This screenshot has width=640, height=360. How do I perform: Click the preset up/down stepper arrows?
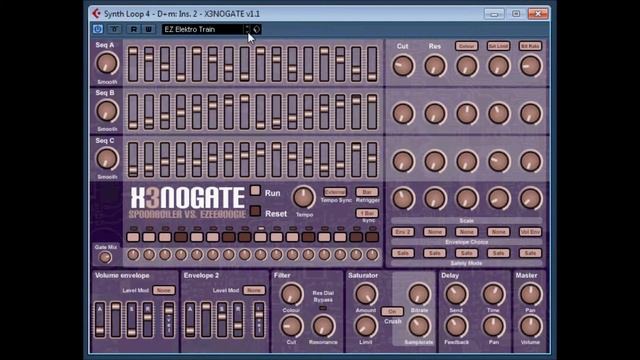pos(247,29)
